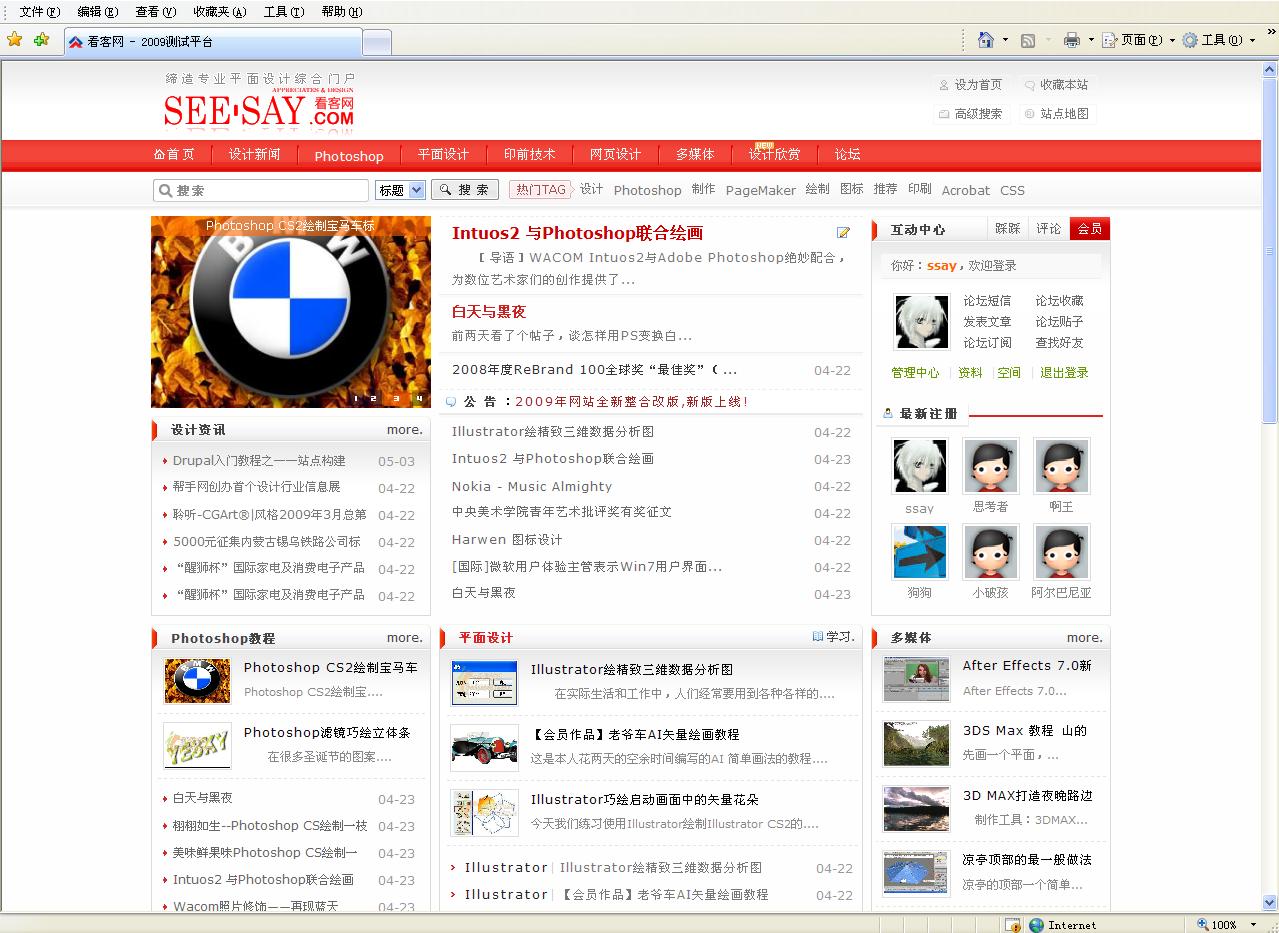Image resolution: width=1279 pixels, height=933 pixels.
Task: Open the 查看 (View) menu
Action: pos(155,12)
